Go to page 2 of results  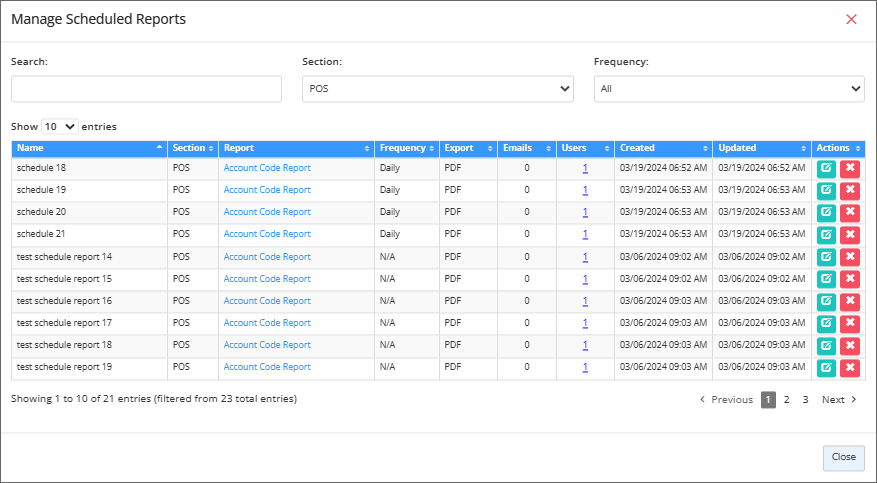[786, 400]
